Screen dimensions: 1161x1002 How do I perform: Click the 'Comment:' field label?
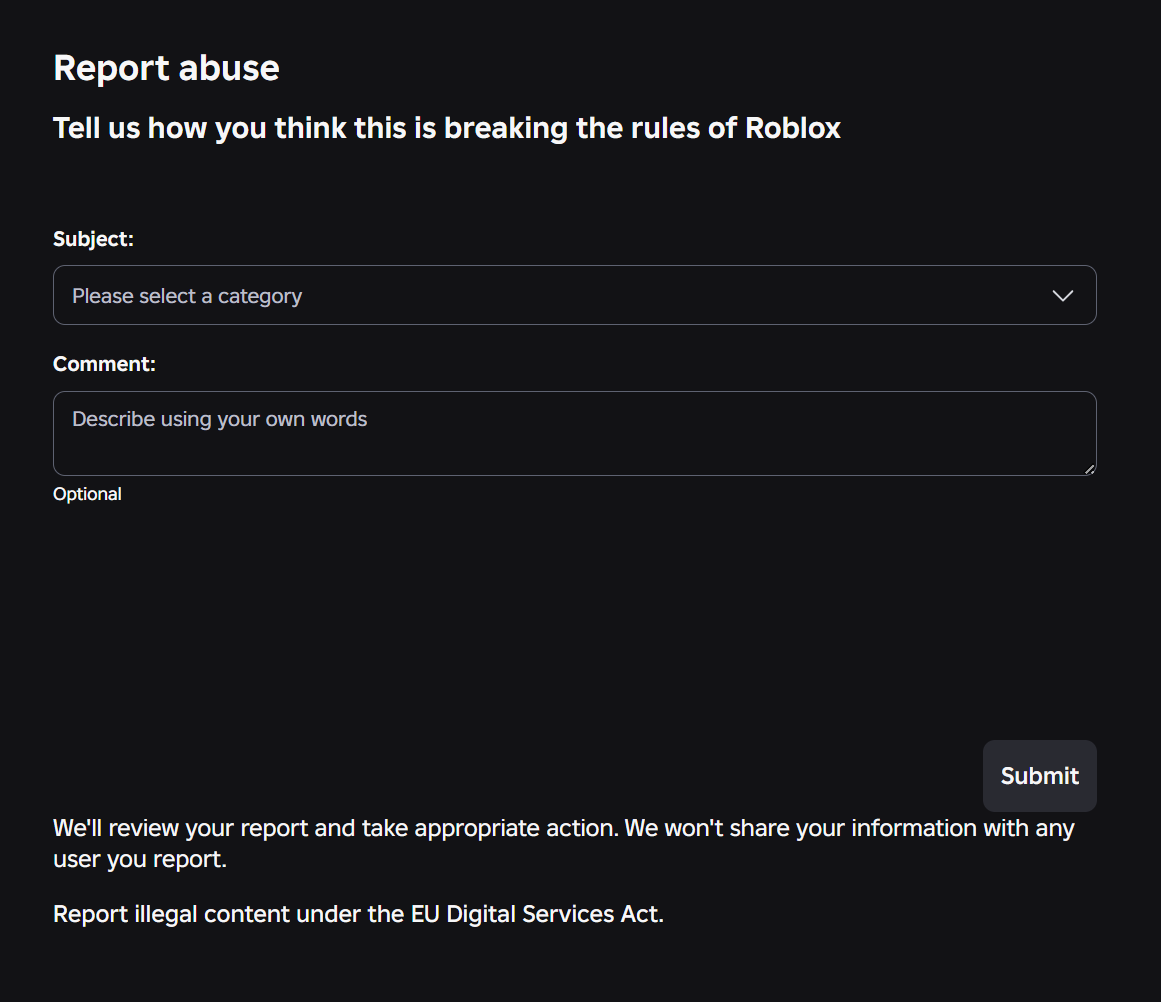click(x=104, y=364)
